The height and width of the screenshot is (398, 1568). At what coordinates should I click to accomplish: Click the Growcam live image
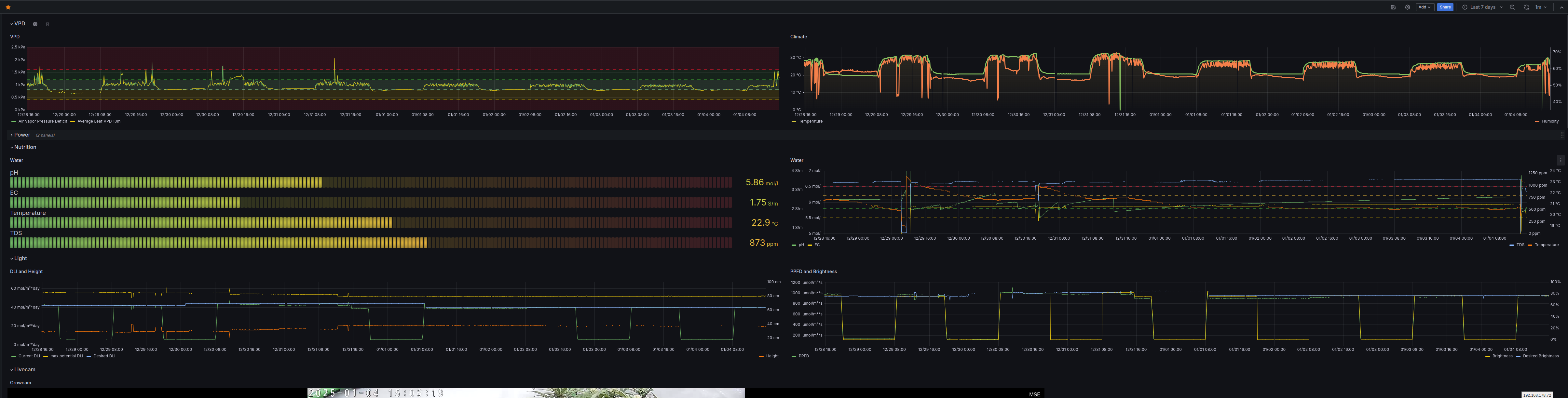click(526, 393)
